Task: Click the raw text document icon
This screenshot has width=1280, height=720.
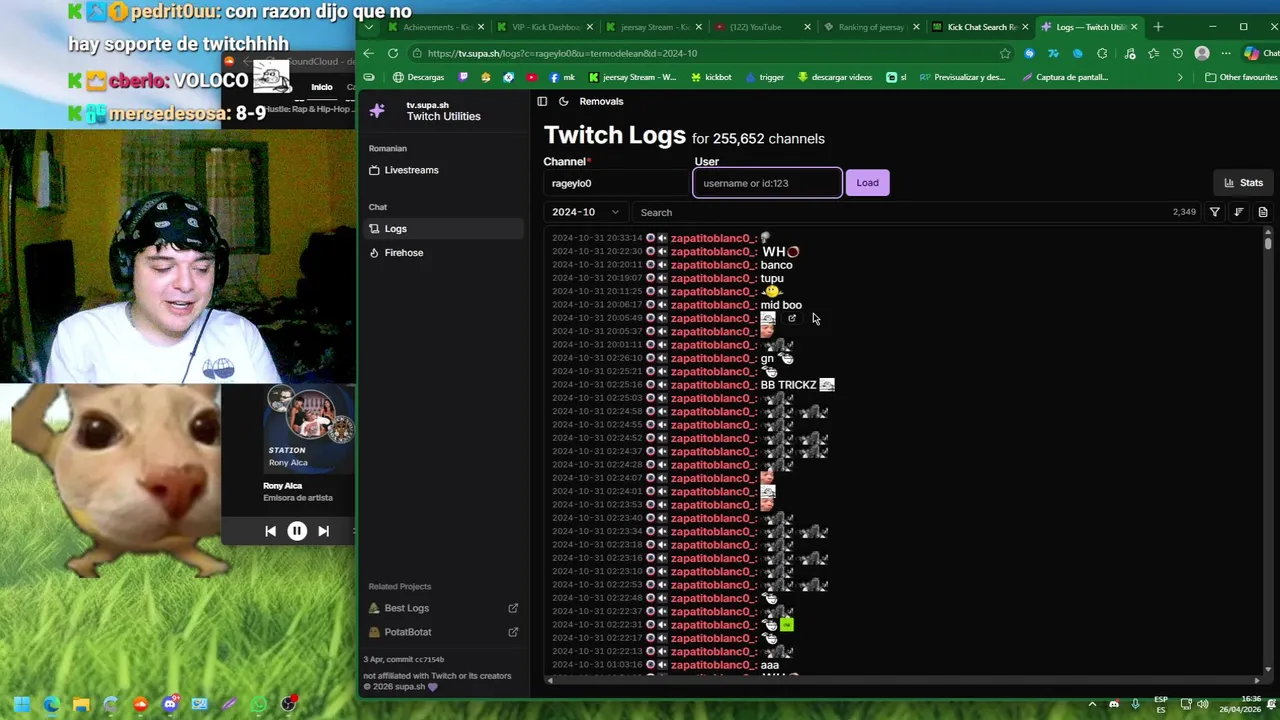Action: pos(1263,212)
